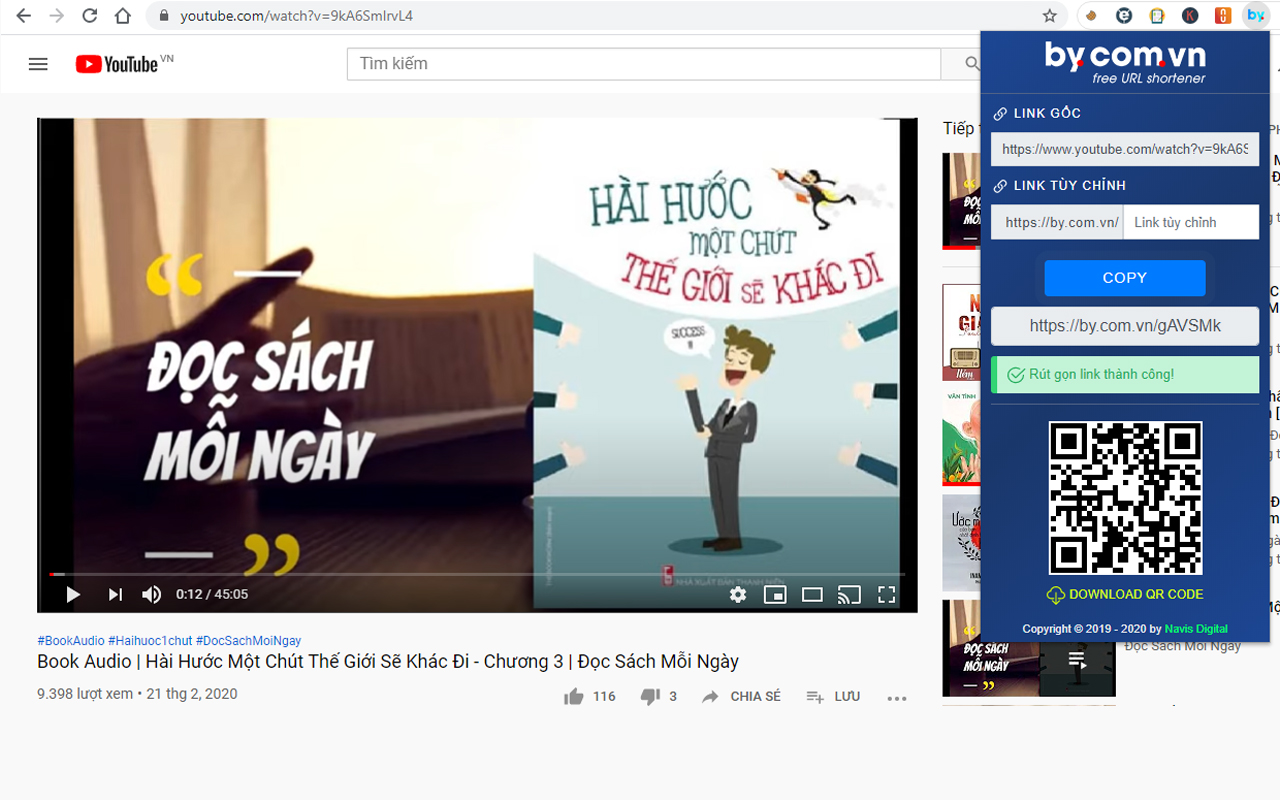Skip to the next video
The image size is (1280, 800).
tap(114, 594)
